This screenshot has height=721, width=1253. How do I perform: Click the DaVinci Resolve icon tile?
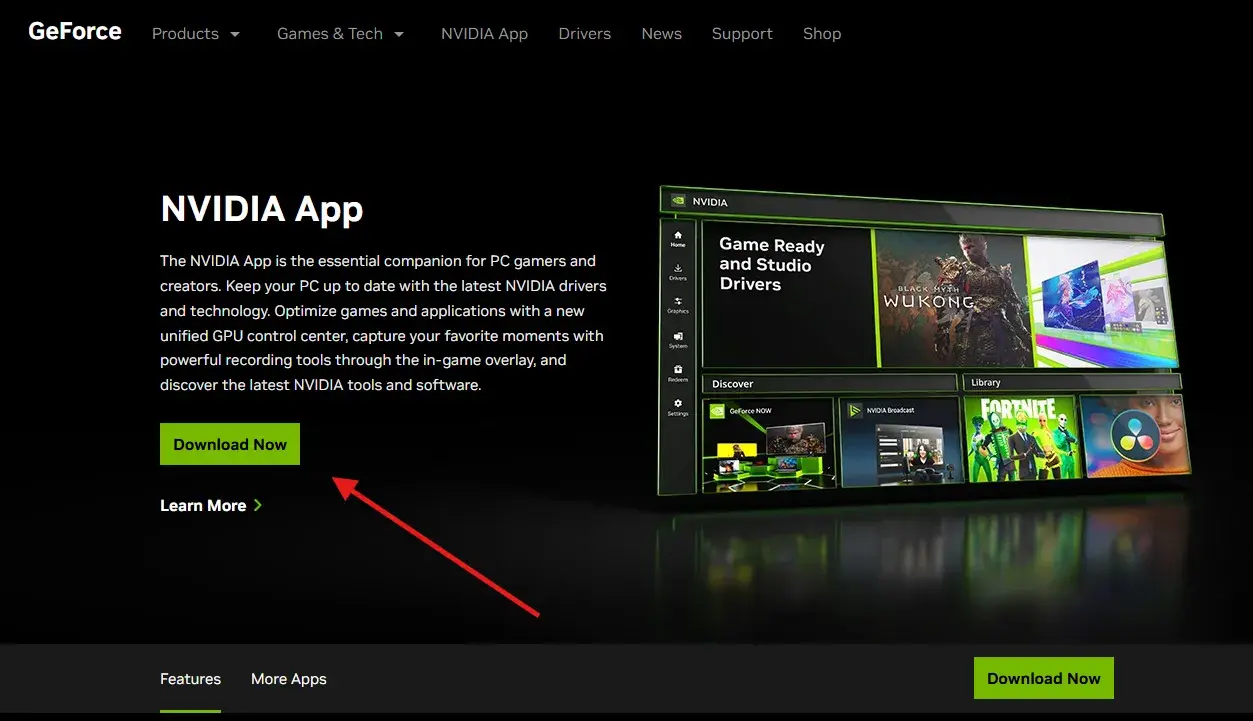(x=1134, y=437)
